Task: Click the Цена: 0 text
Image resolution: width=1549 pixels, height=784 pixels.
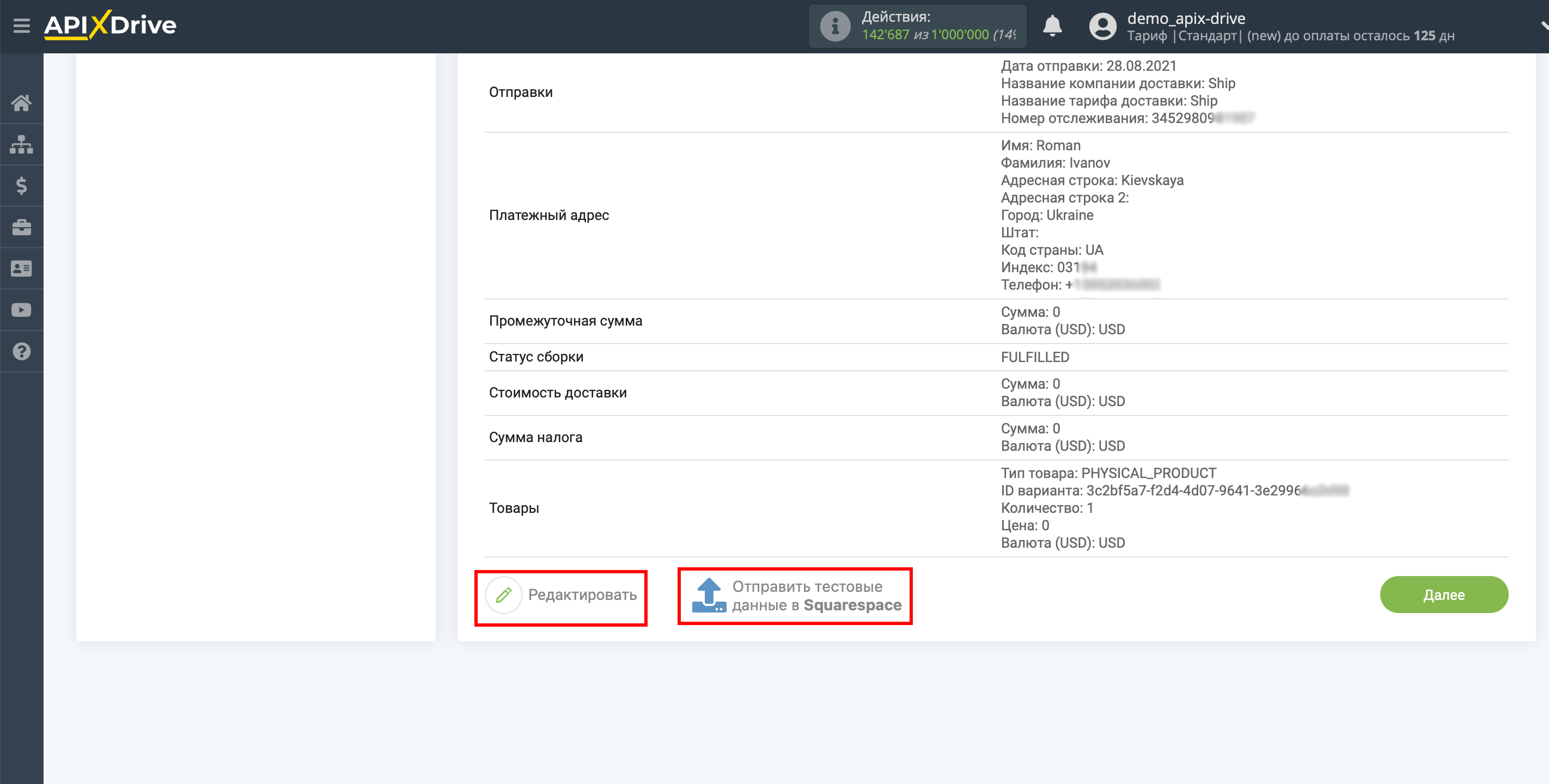Action: 1024,525
